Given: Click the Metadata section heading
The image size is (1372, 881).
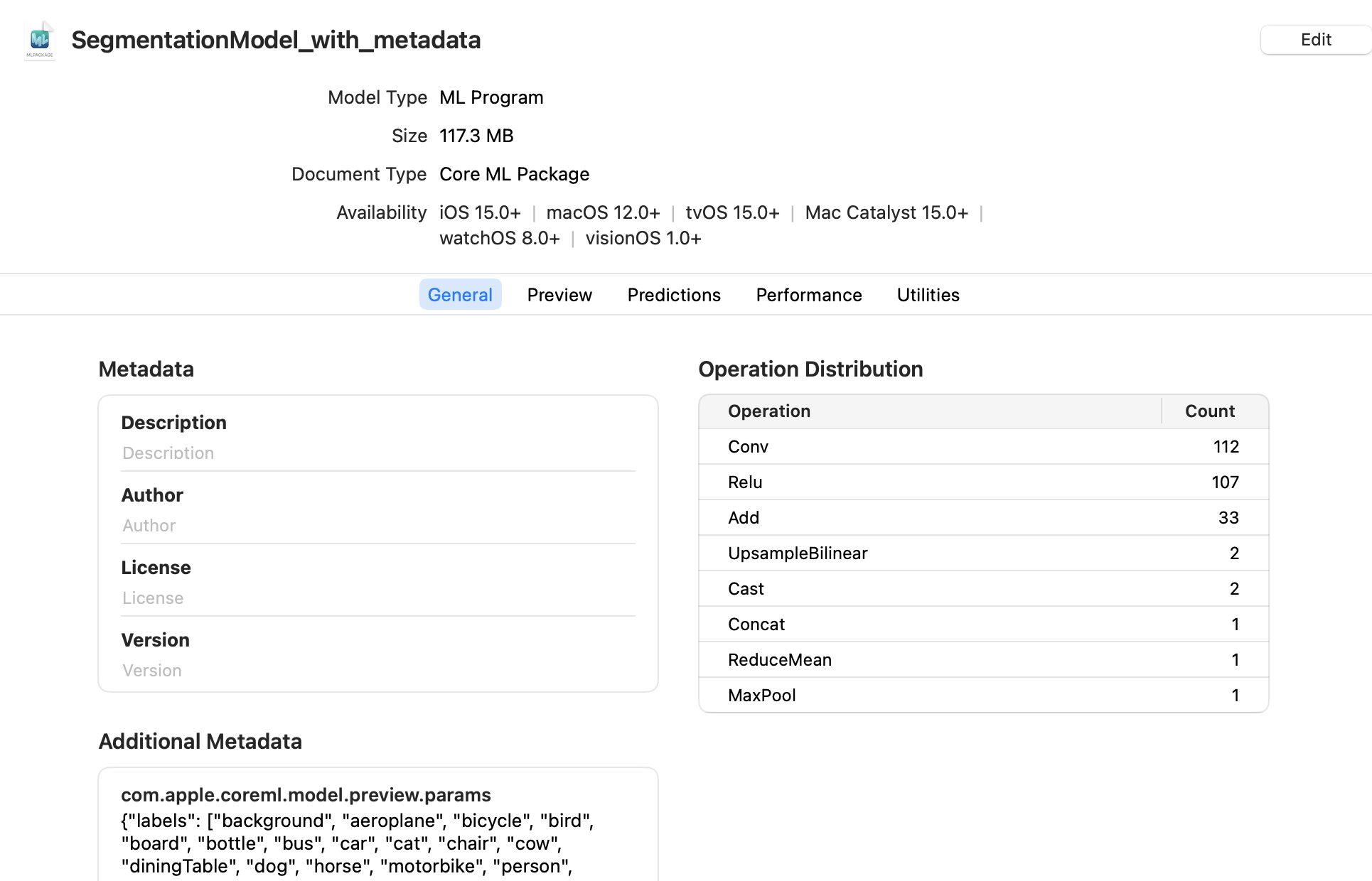Looking at the screenshot, I should coord(146,369).
